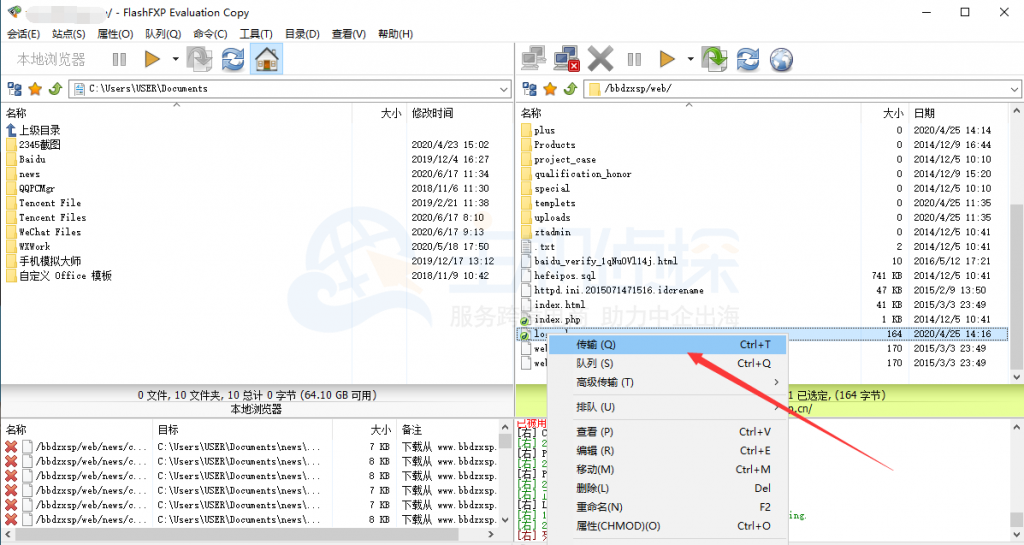Click the remote folder tree icon
This screenshot has height=545, width=1024.
pos(530,89)
